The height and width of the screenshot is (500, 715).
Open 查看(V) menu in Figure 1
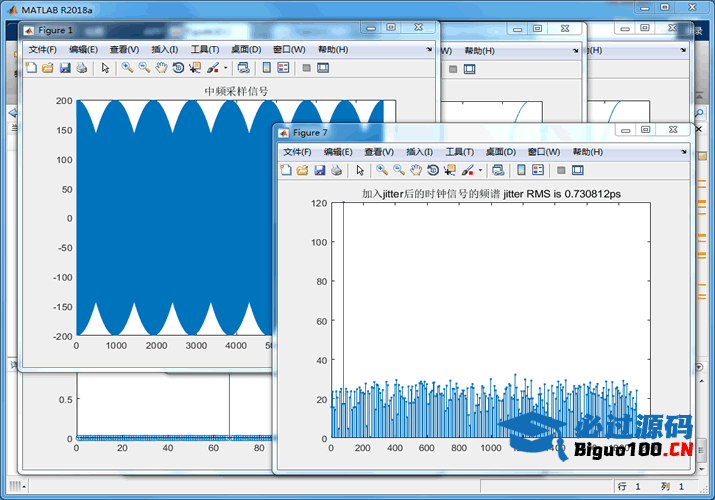coord(124,50)
